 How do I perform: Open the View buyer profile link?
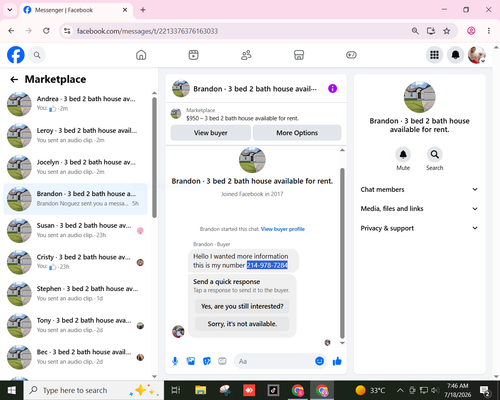283,229
